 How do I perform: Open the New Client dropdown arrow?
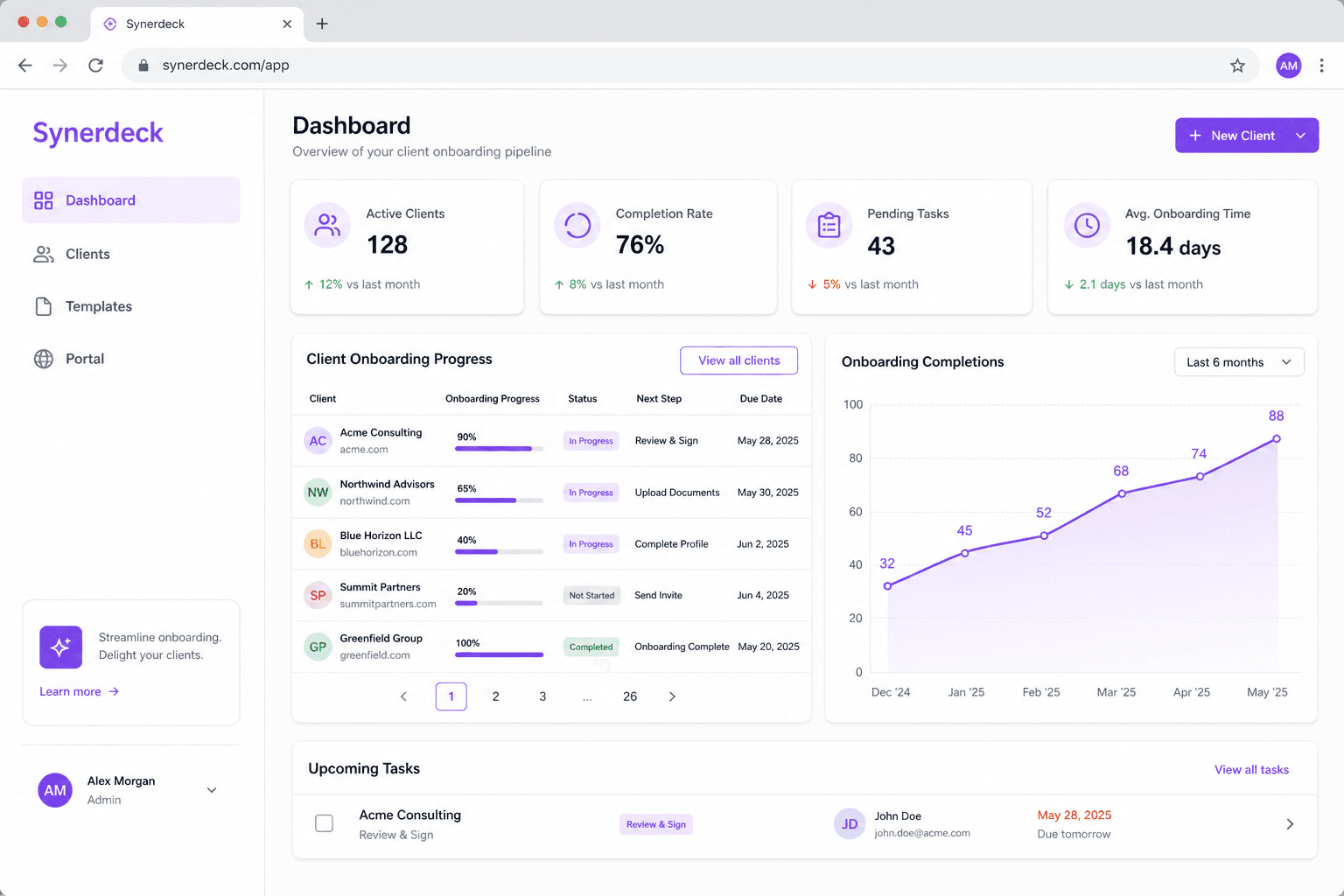click(1301, 136)
